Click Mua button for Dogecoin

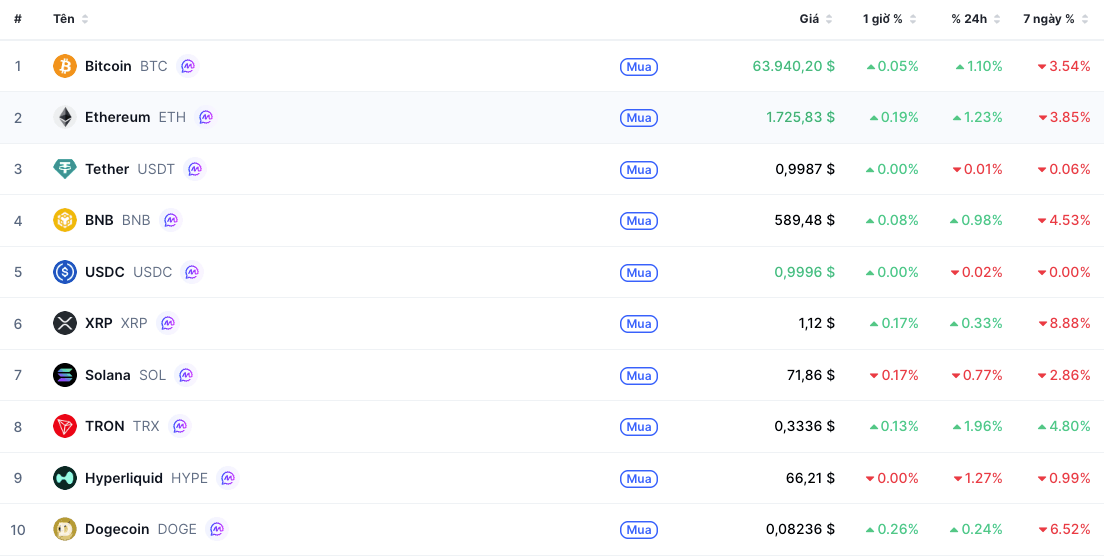[x=639, y=530]
